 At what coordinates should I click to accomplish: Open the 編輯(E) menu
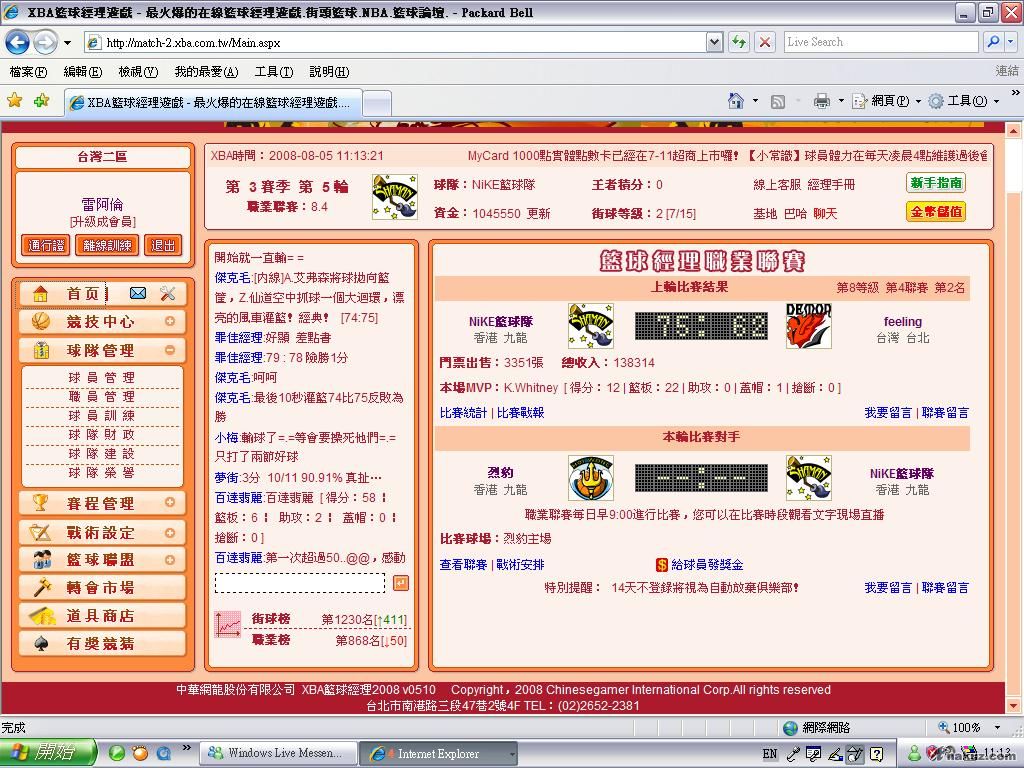(x=83, y=72)
